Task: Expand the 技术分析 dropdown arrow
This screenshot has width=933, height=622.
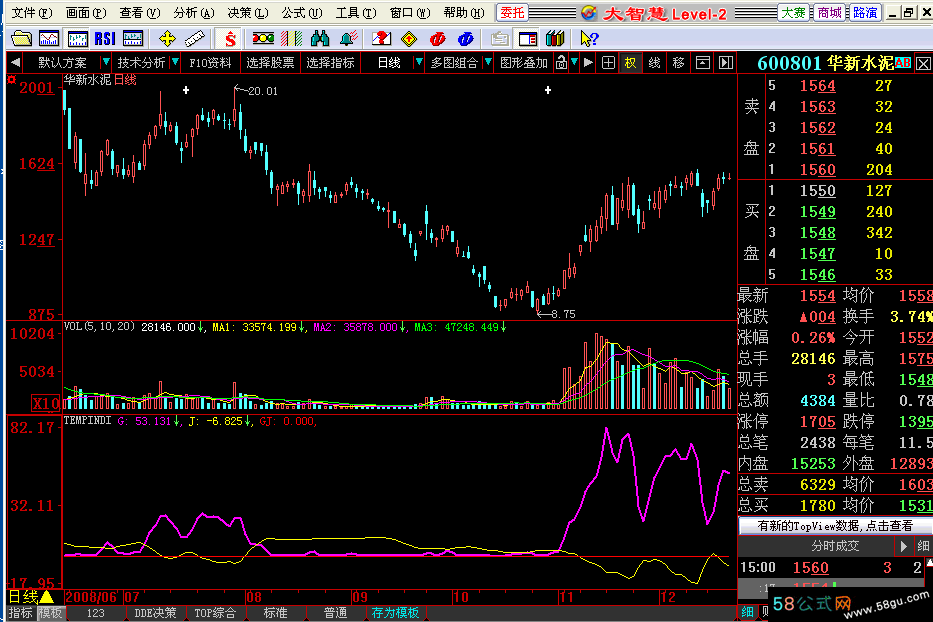Action: [x=175, y=62]
